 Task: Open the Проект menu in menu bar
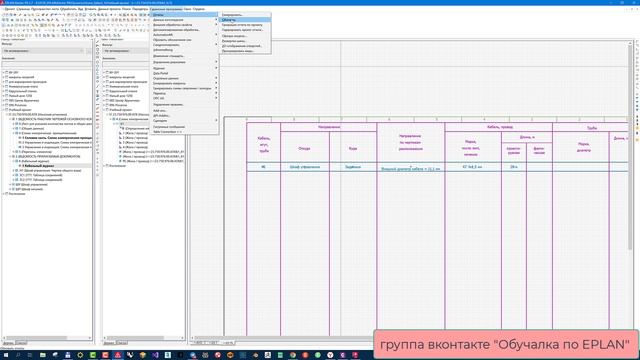[9, 9]
